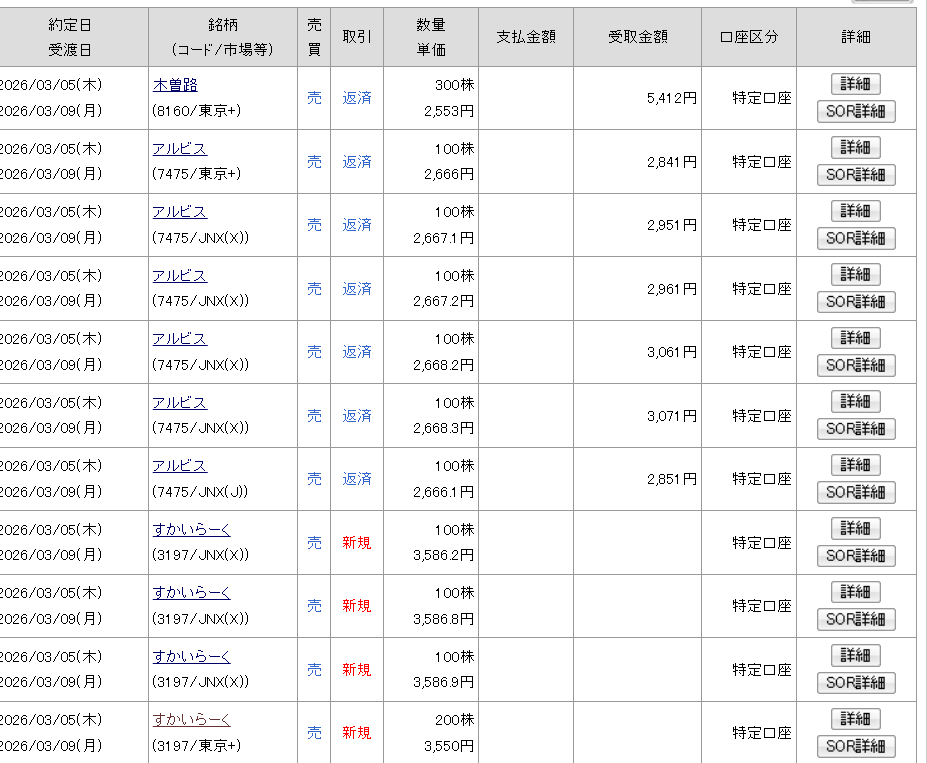The width and height of the screenshot is (927, 763).
Task: Click 詳細 for アルビス 2,667.2円 trade
Action: coord(855,275)
